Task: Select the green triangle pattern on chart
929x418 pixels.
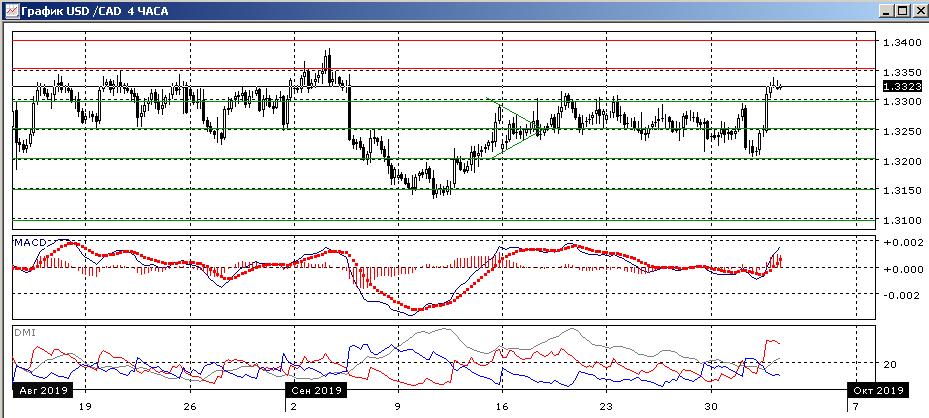Action: point(512,128)
